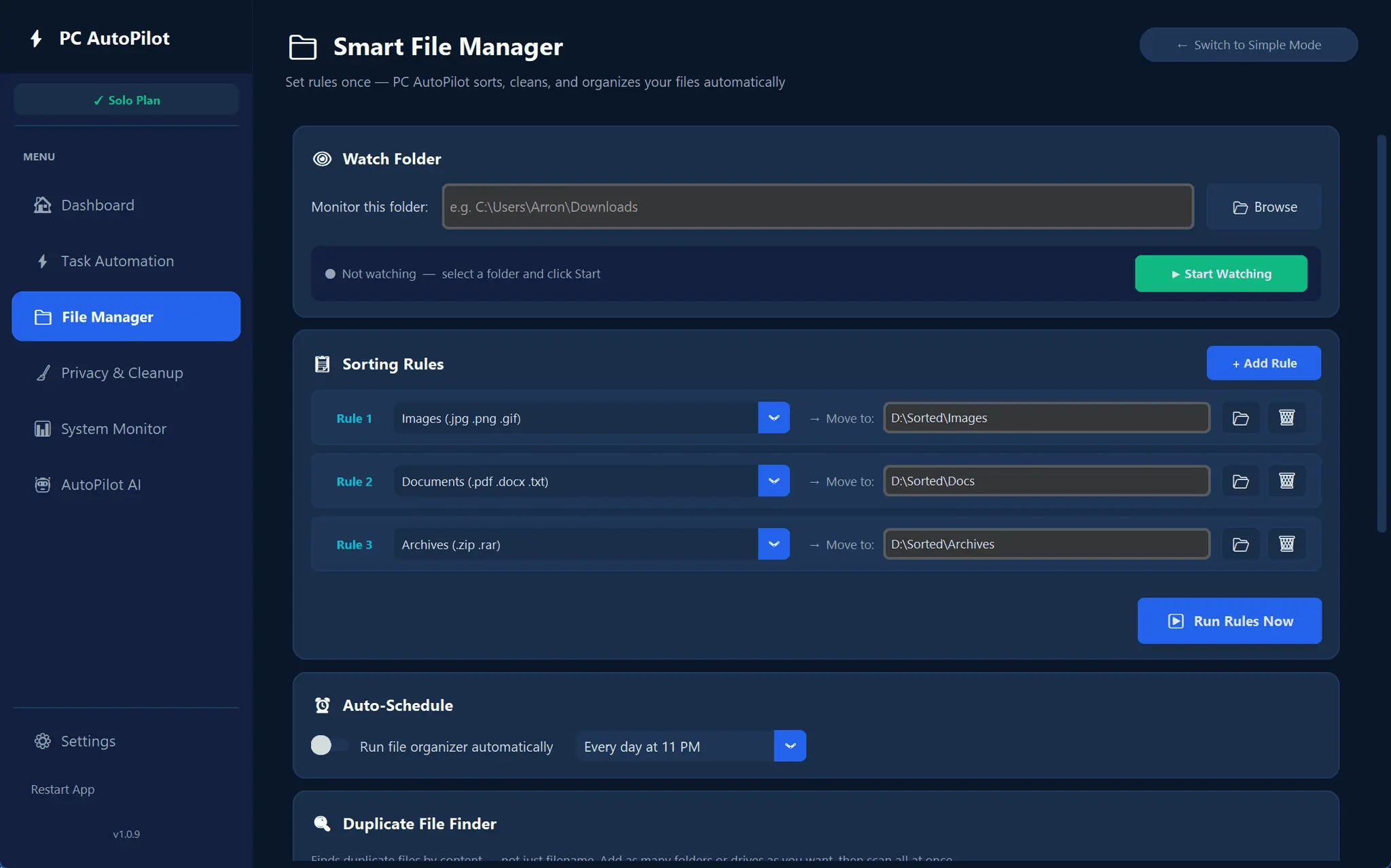Open AutoPilot AI page
The height and width of the screenshot is (868, 1391).
tap(126, 484)
